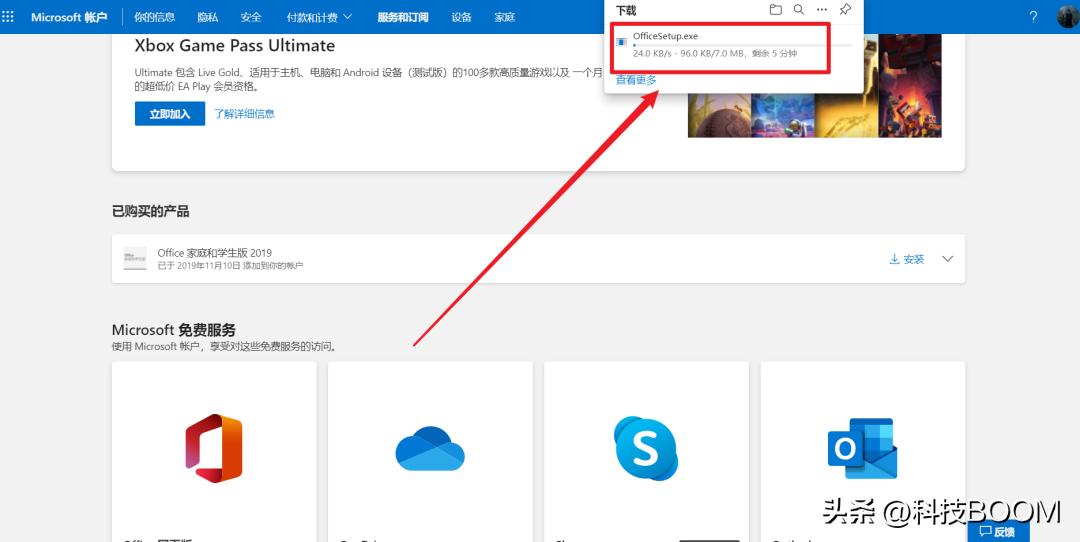Screen dimensions: 1080x542
Task: Open downloads folder icon in panel
Action: click(775, 10)
